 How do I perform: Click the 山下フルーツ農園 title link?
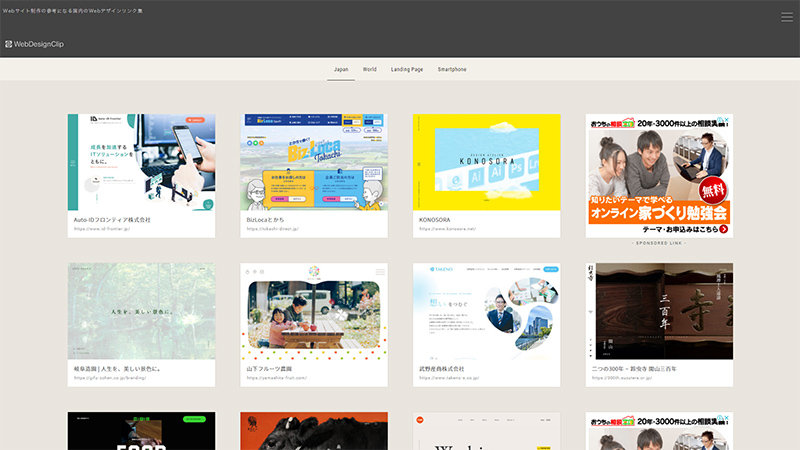tap(269, 369)
